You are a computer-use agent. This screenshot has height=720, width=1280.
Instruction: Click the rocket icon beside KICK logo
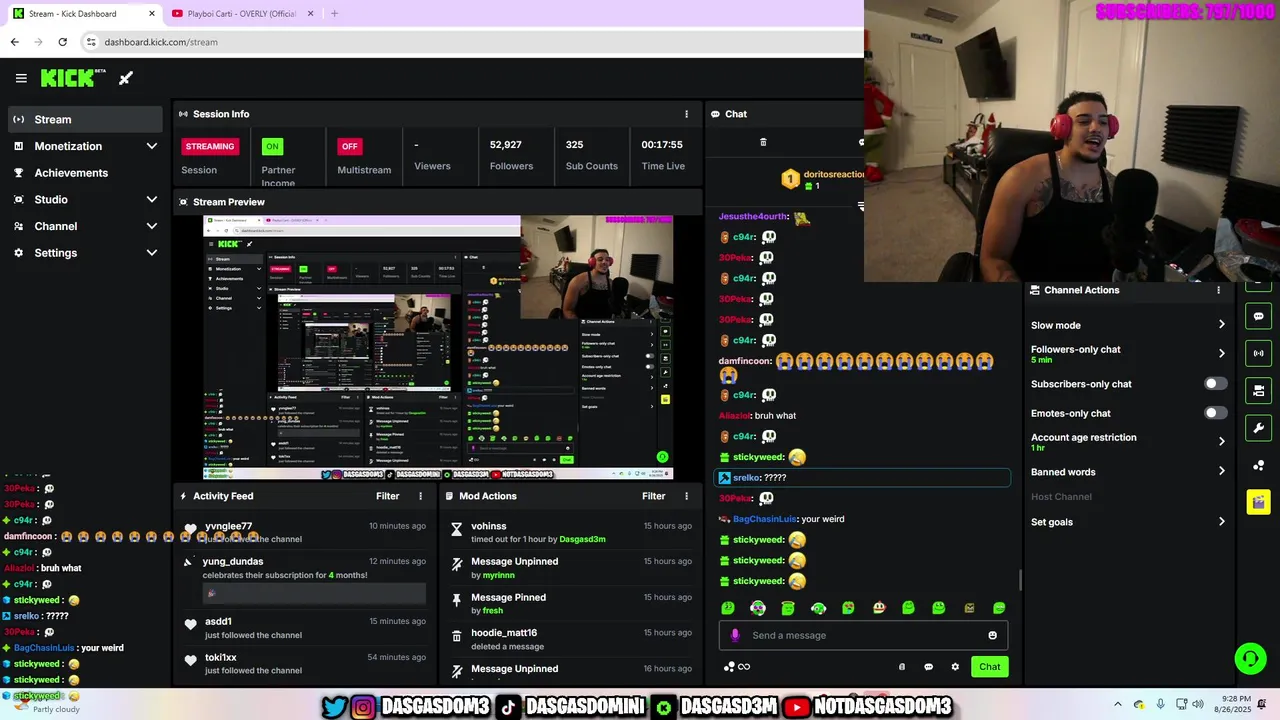(x=126, y=78)
